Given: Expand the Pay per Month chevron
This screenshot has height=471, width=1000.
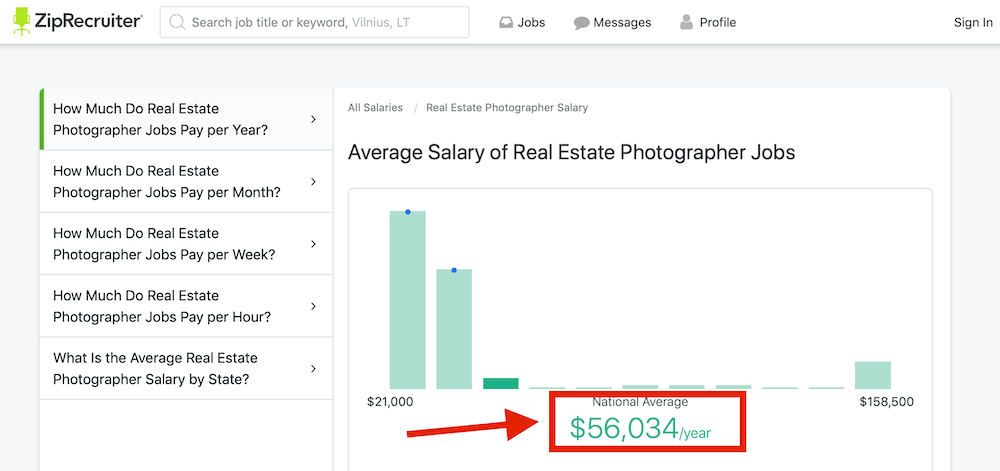Looking at the screenshot, I should click(313, 182).
